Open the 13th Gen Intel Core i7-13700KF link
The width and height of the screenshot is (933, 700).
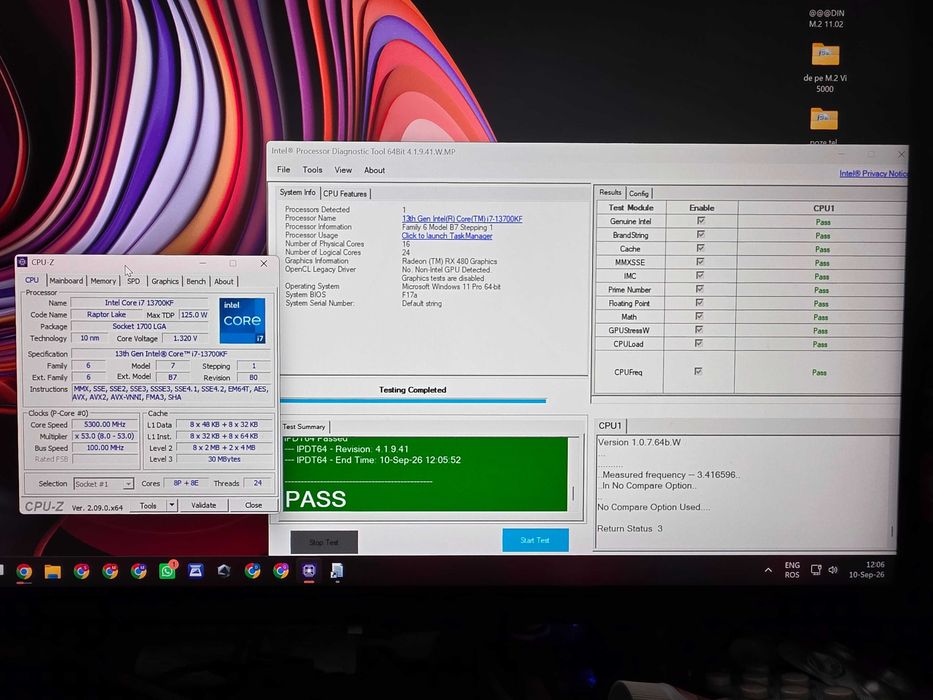click(462, 218)
